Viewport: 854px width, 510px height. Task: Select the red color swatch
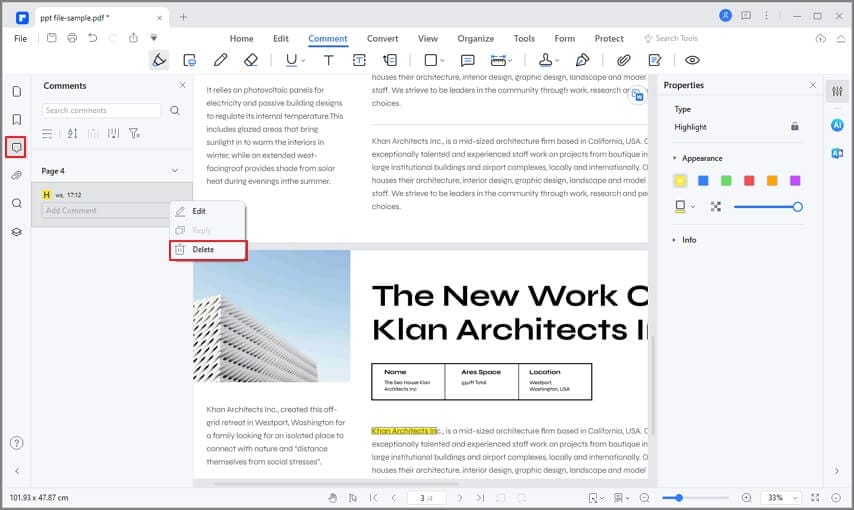pos(749,180)
